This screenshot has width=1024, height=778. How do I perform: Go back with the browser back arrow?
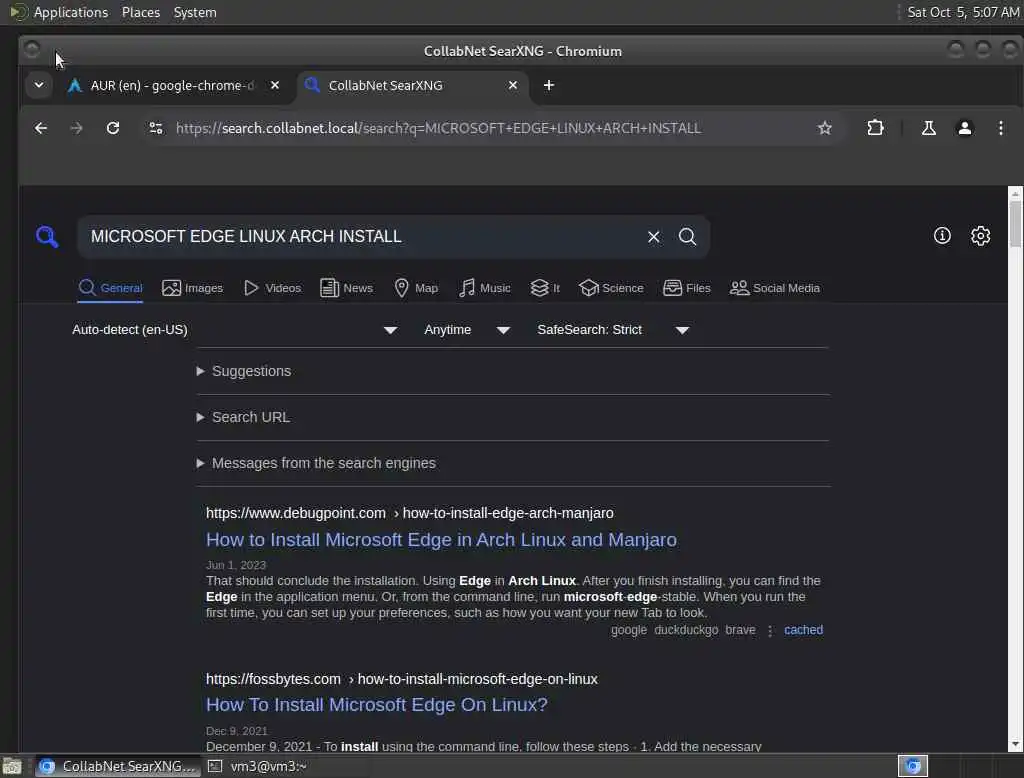pyautogui.click(x=40, y=128)
